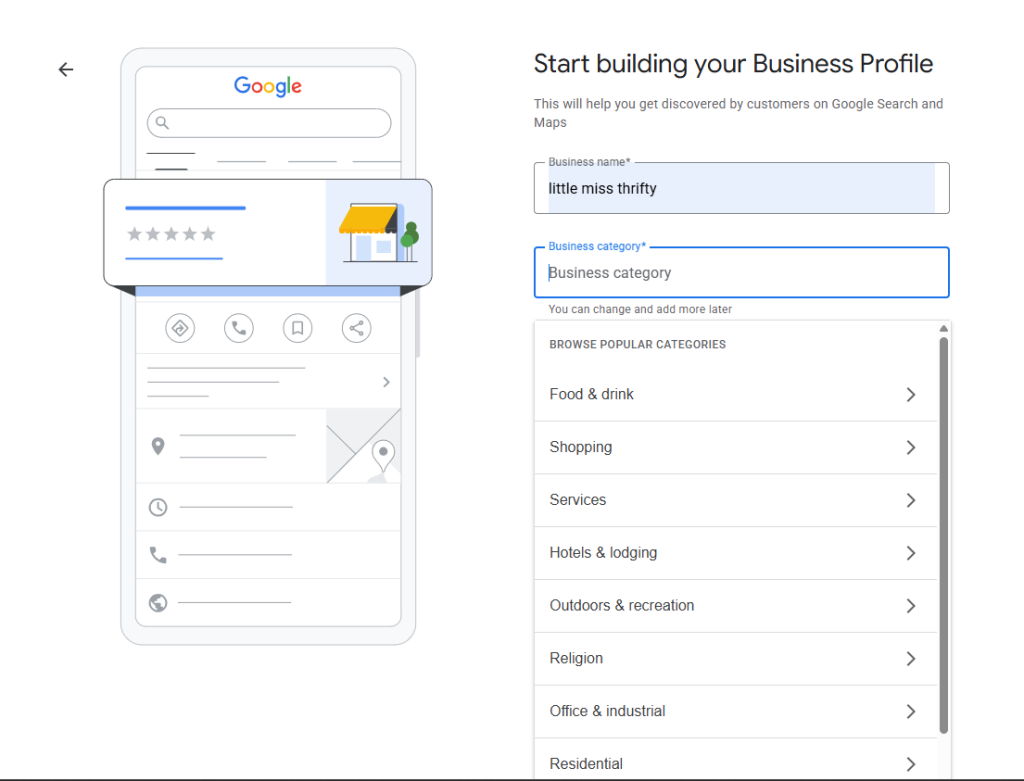Click the globe website icon
The width and height of the screenshot is (1024, 781).
tap(158, 603)
